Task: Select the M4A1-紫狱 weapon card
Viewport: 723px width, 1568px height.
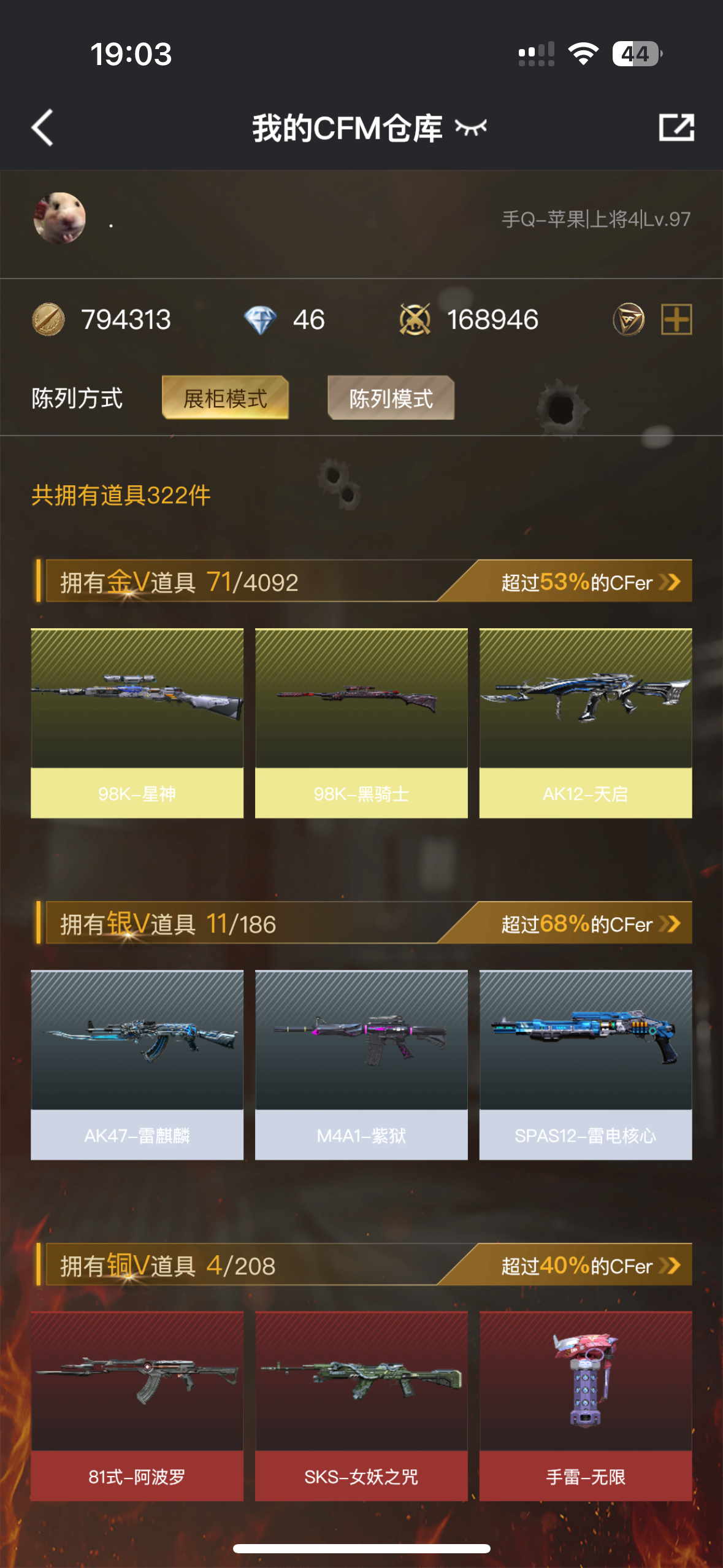Action: click(361, 1065)
